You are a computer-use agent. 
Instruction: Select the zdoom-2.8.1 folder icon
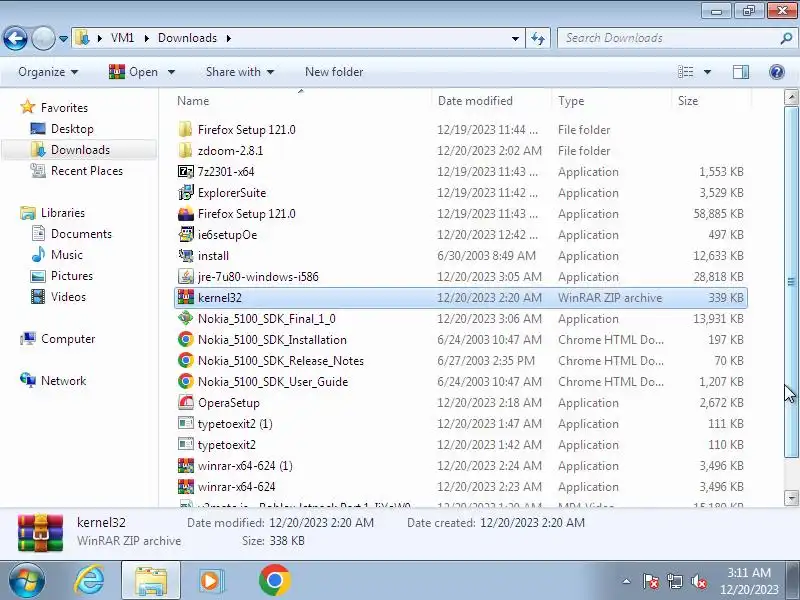click(186, 150)
